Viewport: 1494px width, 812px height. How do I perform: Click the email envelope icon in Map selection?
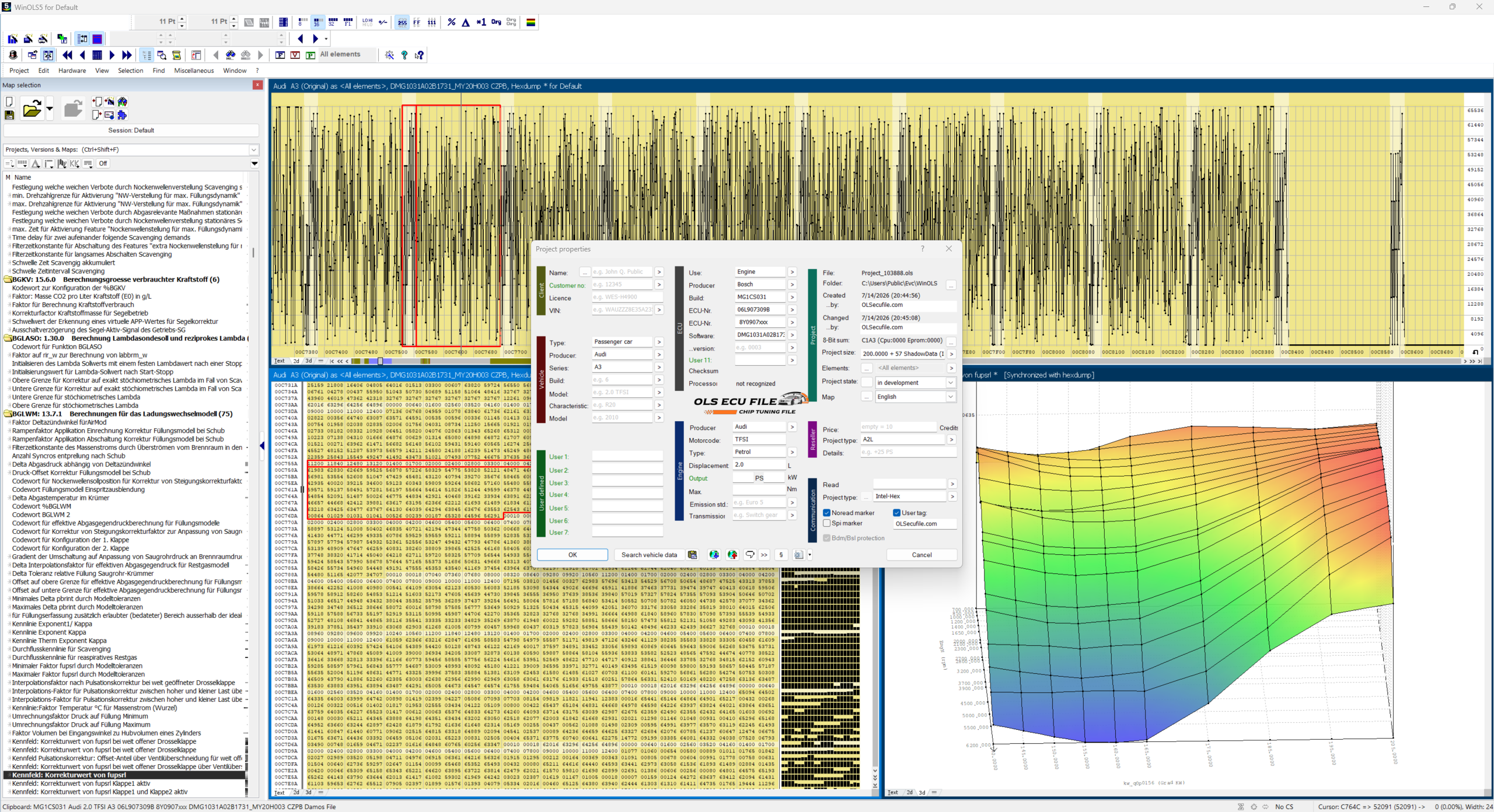[x=109, y=115]
